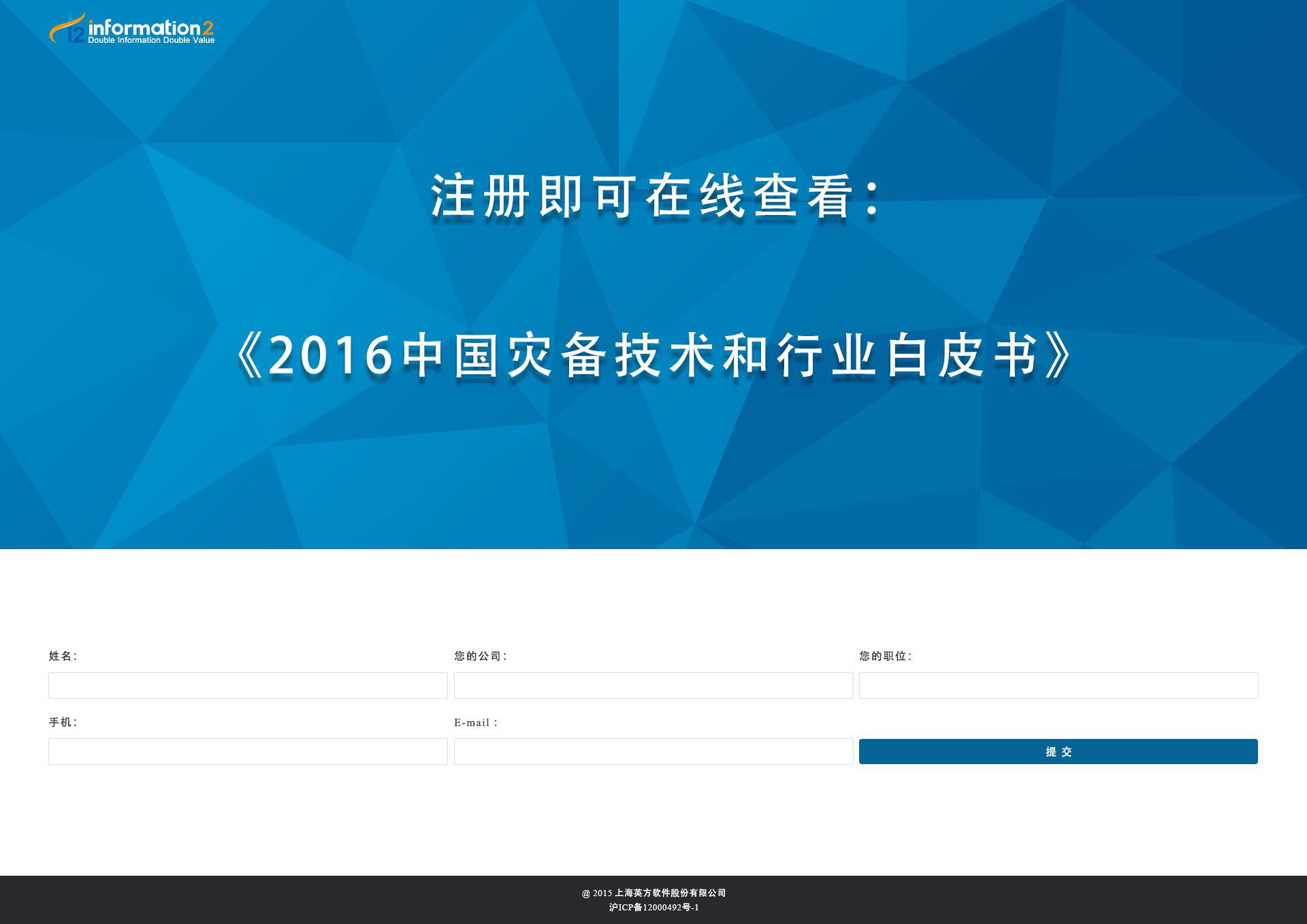Focus the 您的职位 input field
The height and width of the screenshot is (924, 1307).
pos(1058,685)
